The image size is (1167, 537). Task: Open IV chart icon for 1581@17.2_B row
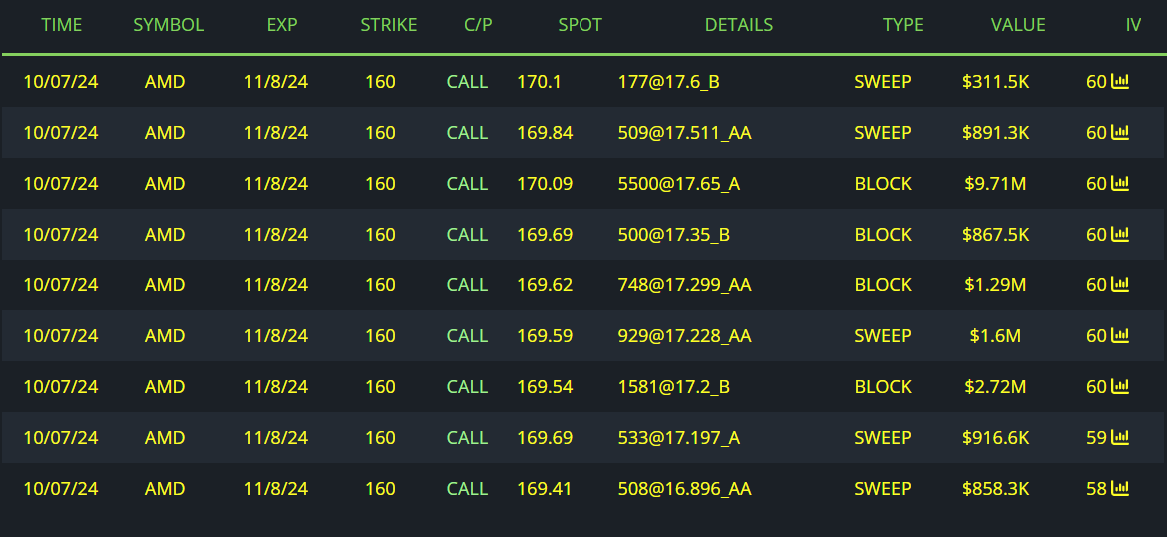click(1119, 386)
